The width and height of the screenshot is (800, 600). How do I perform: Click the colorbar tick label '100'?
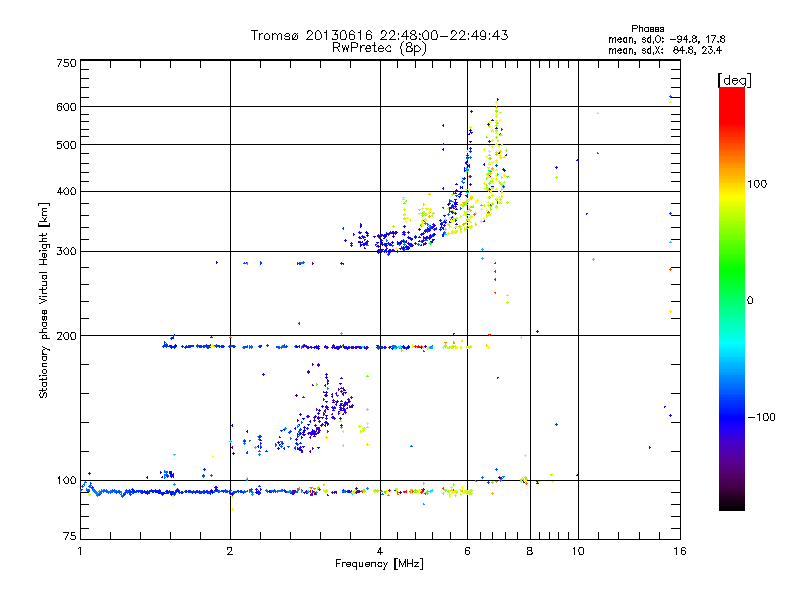tap(757, 184)
